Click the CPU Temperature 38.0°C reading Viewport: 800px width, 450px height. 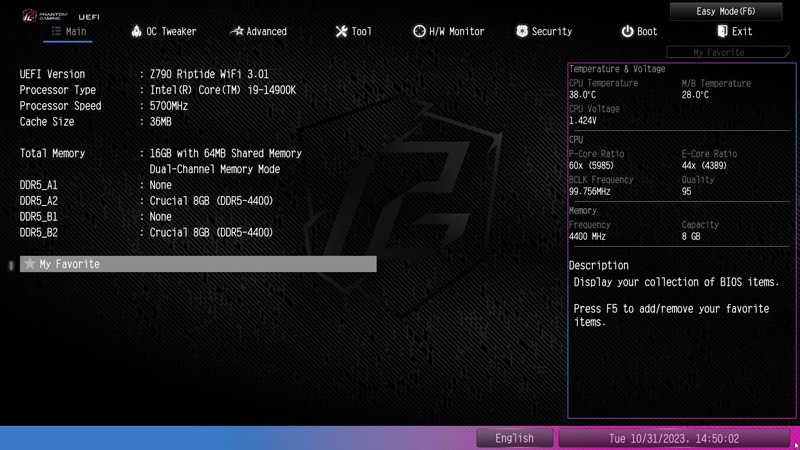tap(582, 95)
